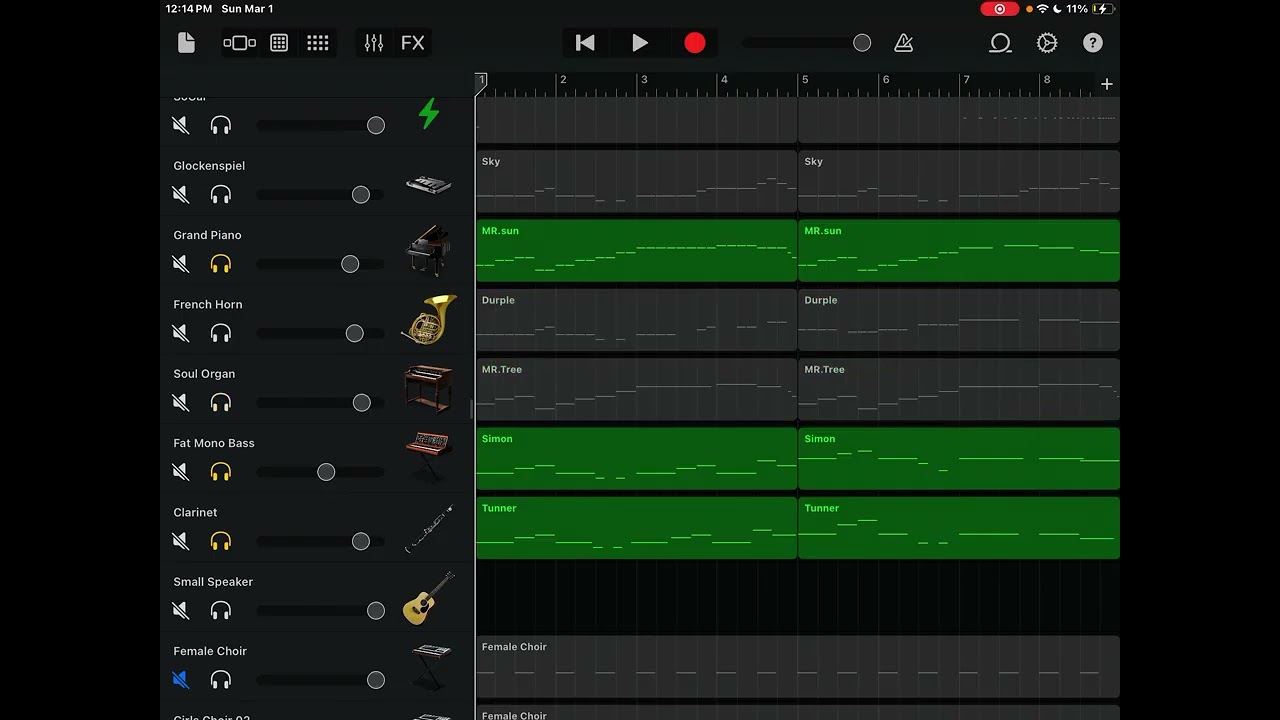Mute the Small Speaker track

point(181,611)
